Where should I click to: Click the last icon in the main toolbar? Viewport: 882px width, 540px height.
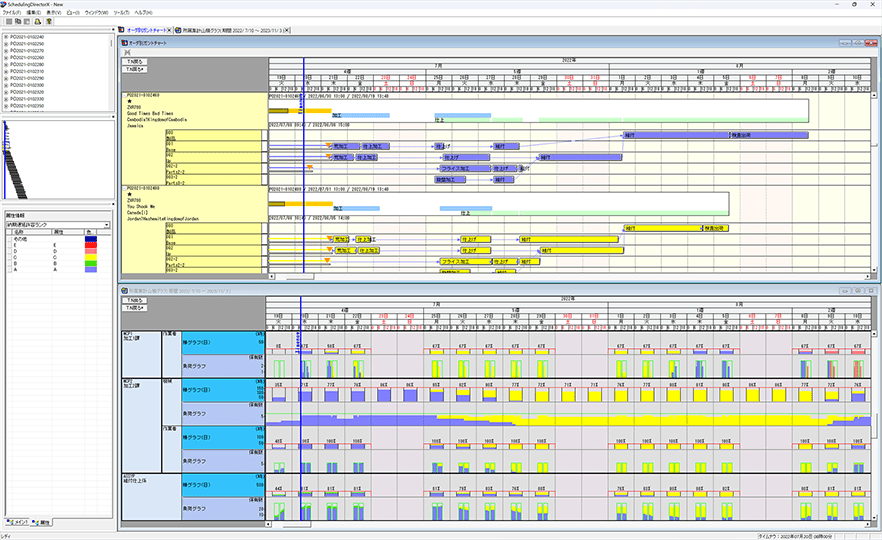click(x=48, y=20)
